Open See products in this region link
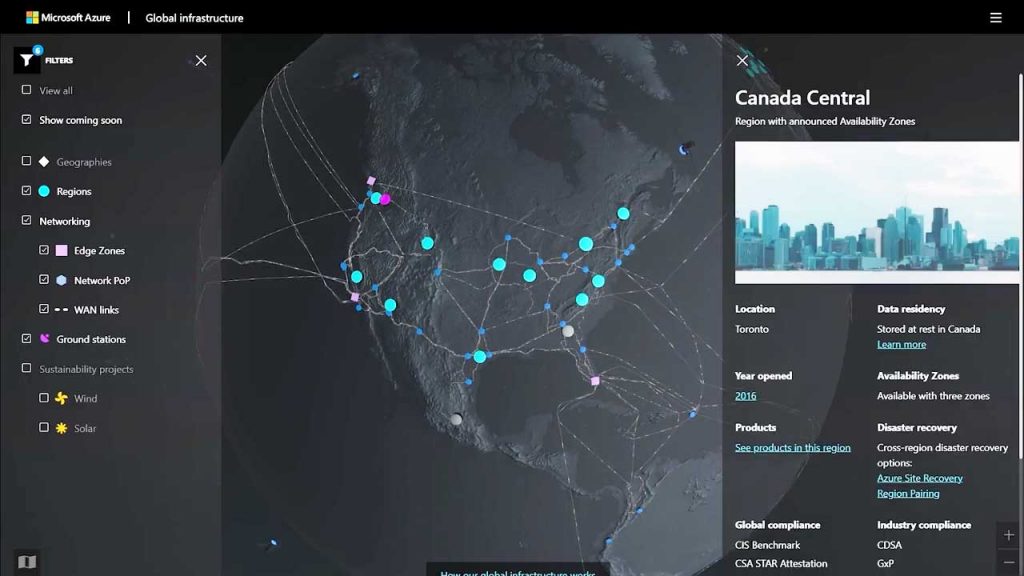Viewport: 1024px width, 576px height. click(x=793, y=447)
